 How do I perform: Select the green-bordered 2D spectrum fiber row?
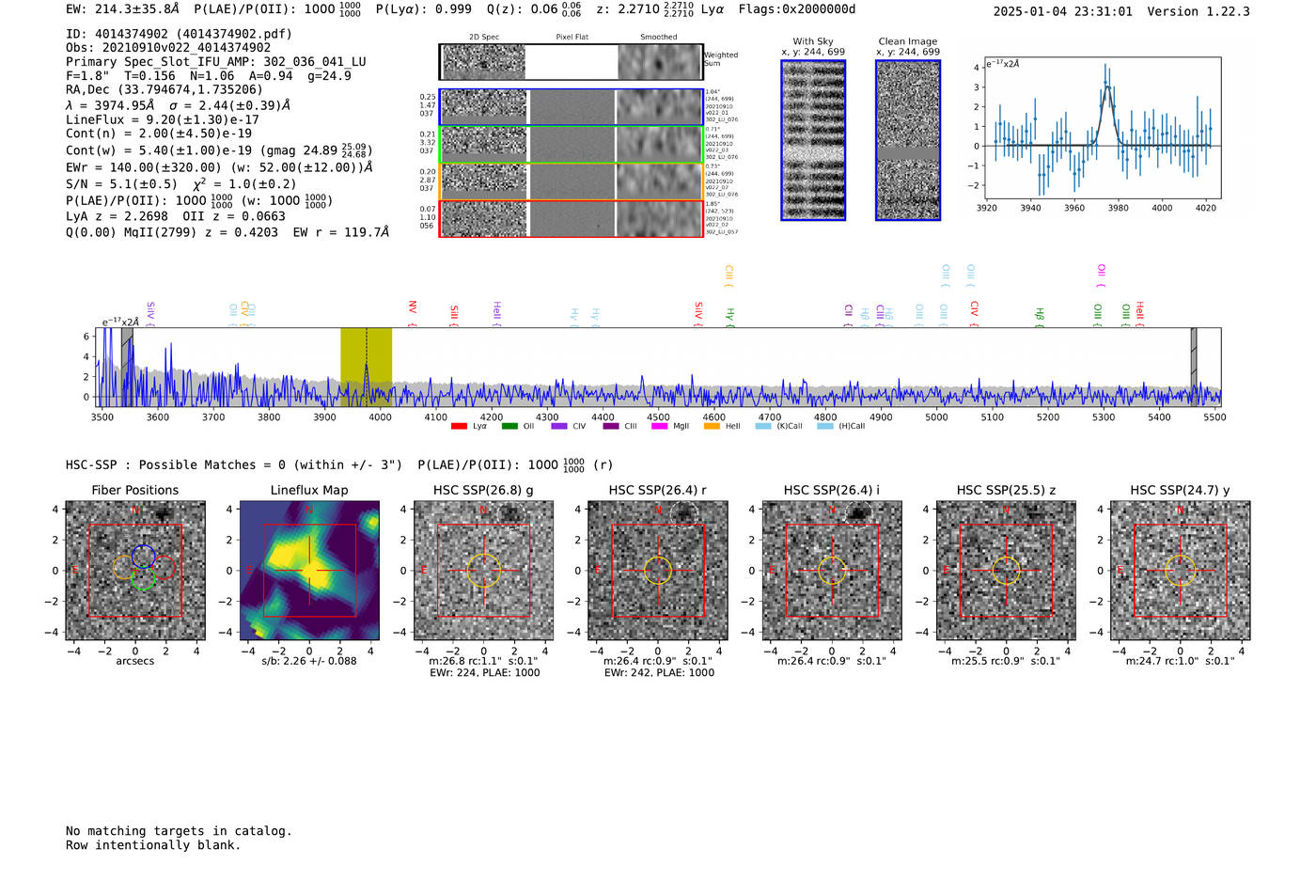pyautogui.click(x=571, y=145)
